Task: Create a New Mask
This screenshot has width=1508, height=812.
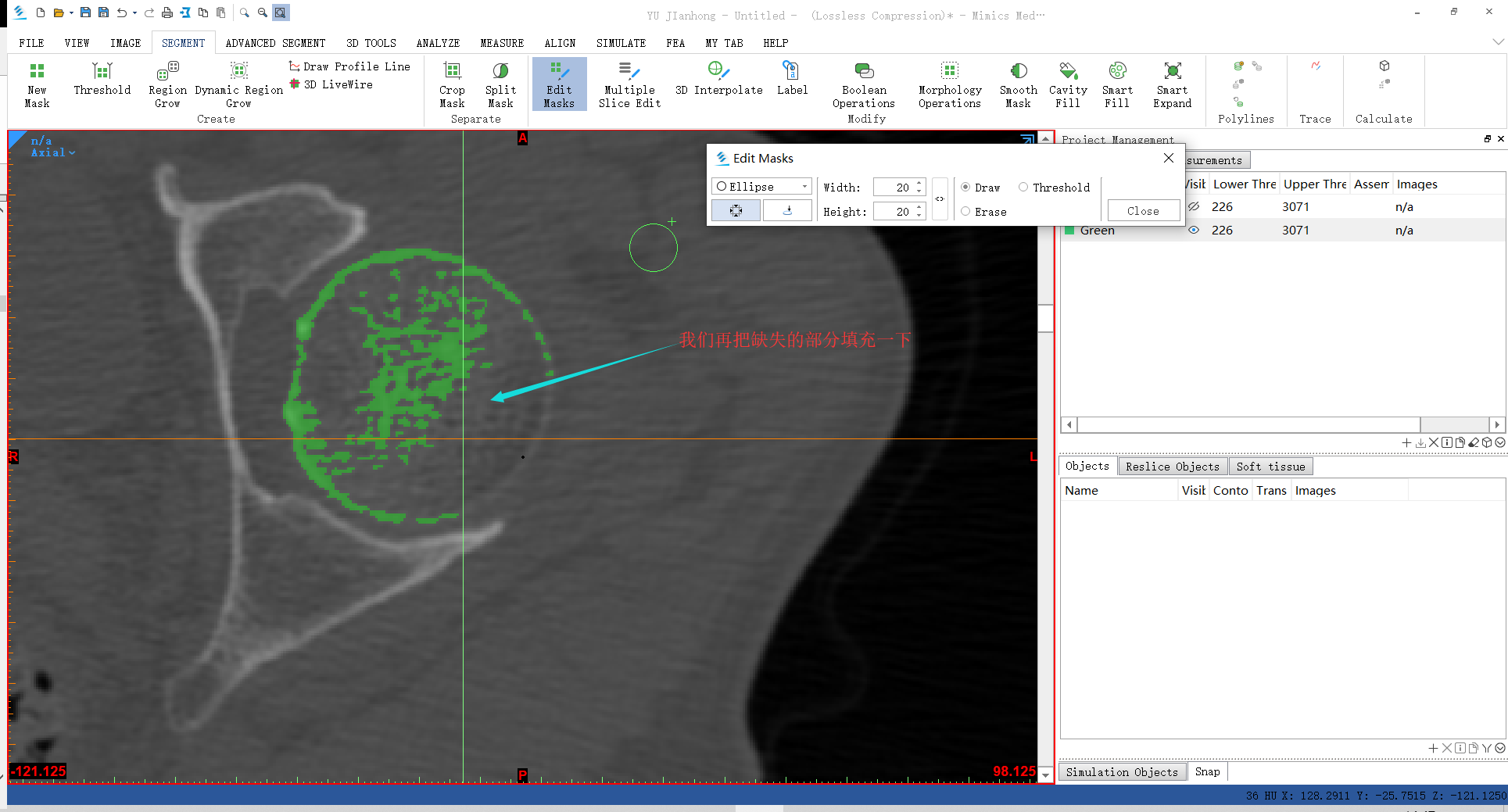Action: (37, 85)
